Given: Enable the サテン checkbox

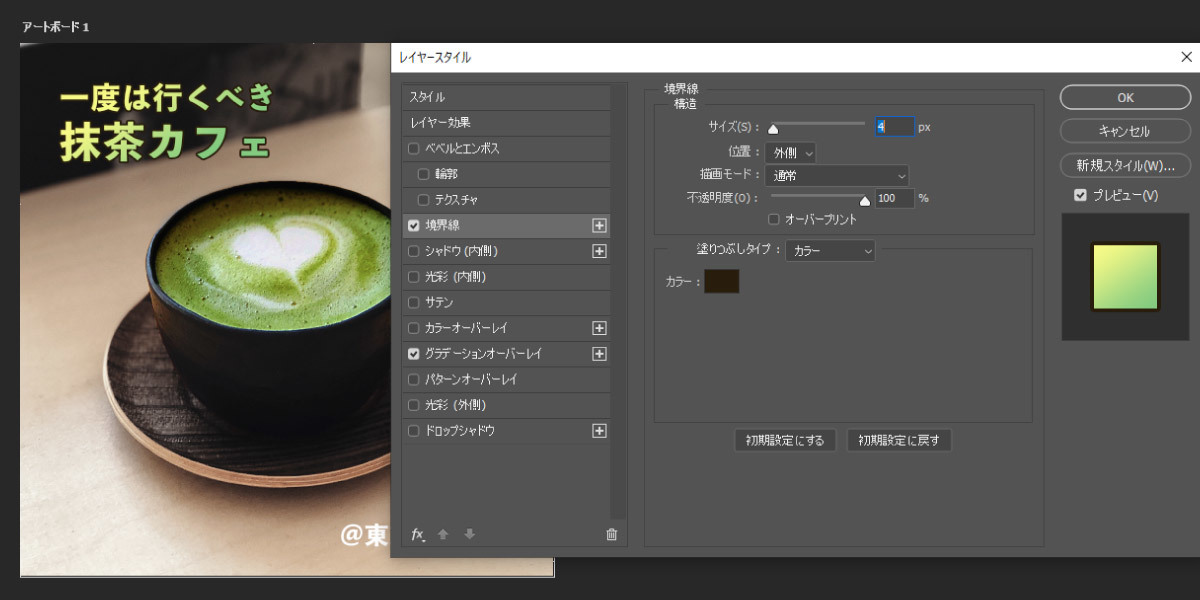Looking at the screenshot, I should point(414,302).
